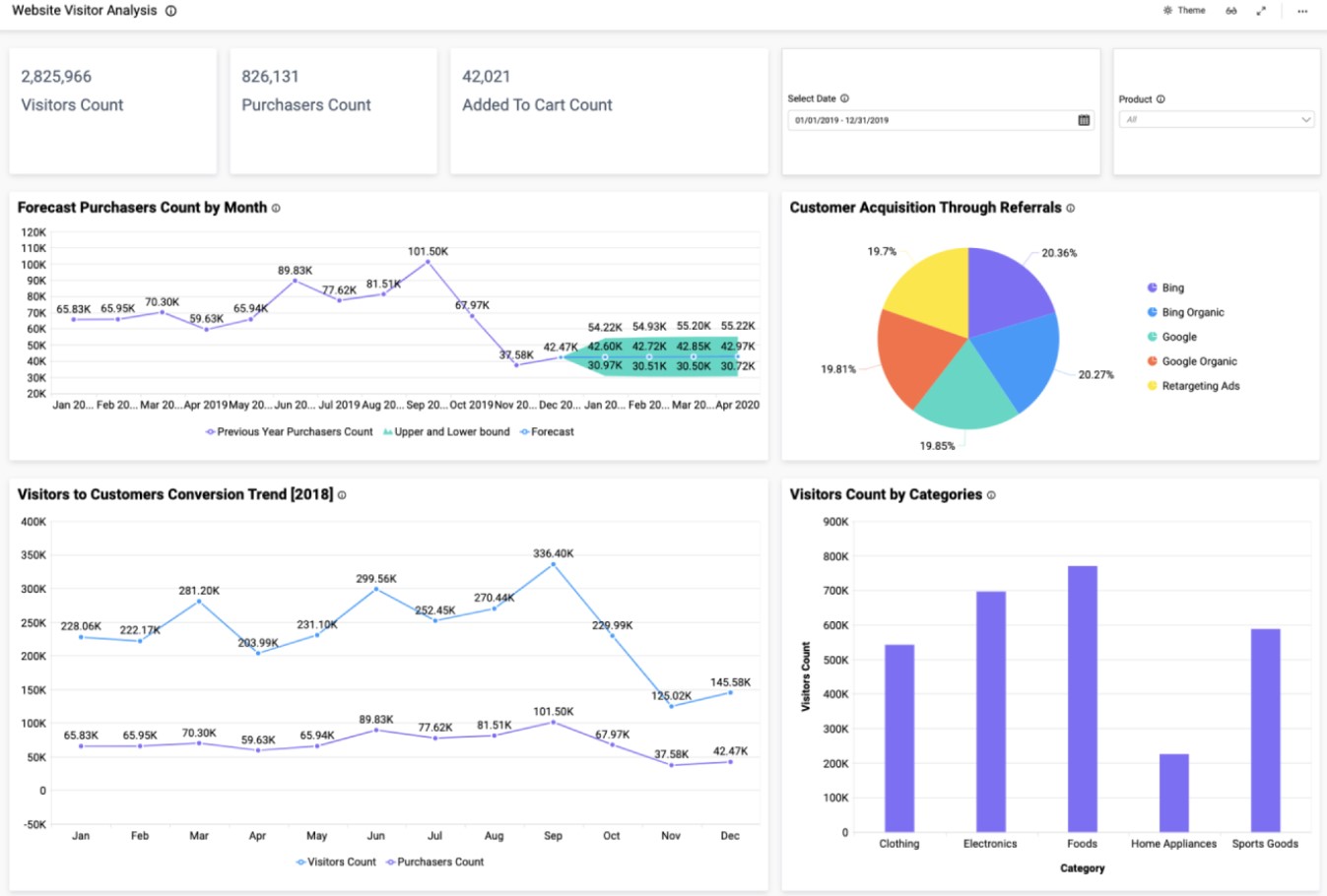Toggle the Bing Organic legend entry
Image resolution: width=1327 pixels, height=896 pixels.
pyautogui.click(x=1185, y=313)
